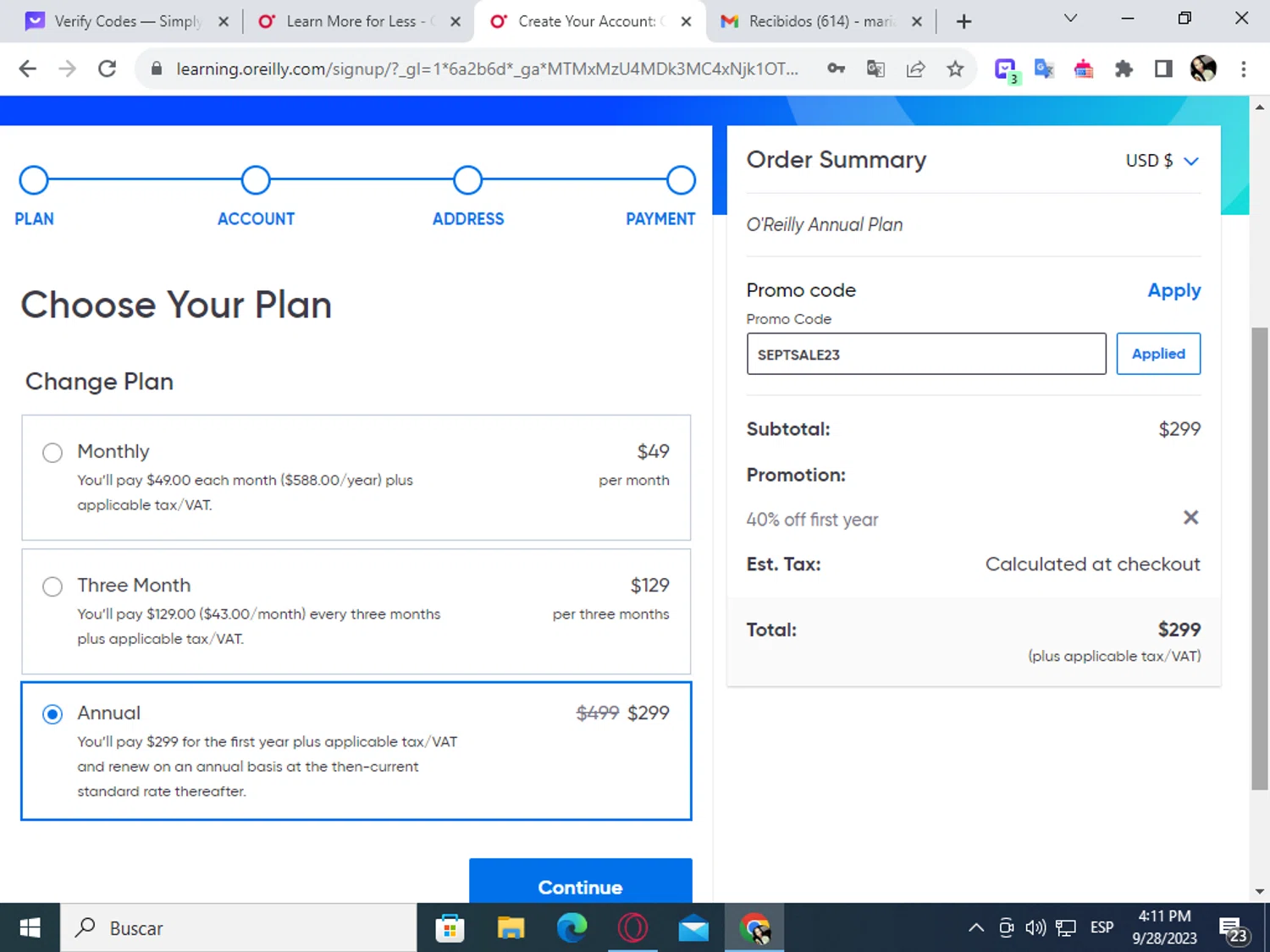The height and width of the screenshot is (952, 1270).
Task: Click the Monthly $49 price text
Action: click(653, 452)
